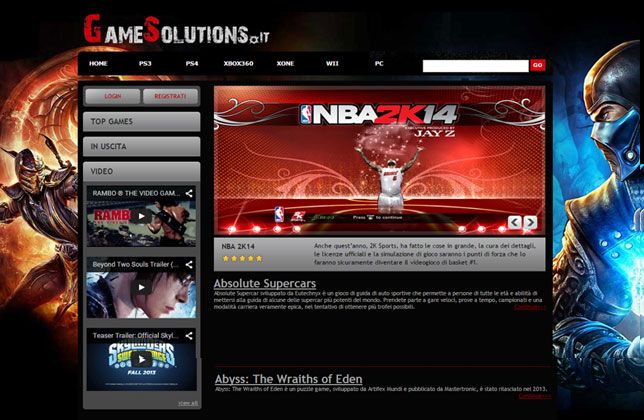
Task: Expand the TOP GAMES panel
Action: click(x=142, y=122)
